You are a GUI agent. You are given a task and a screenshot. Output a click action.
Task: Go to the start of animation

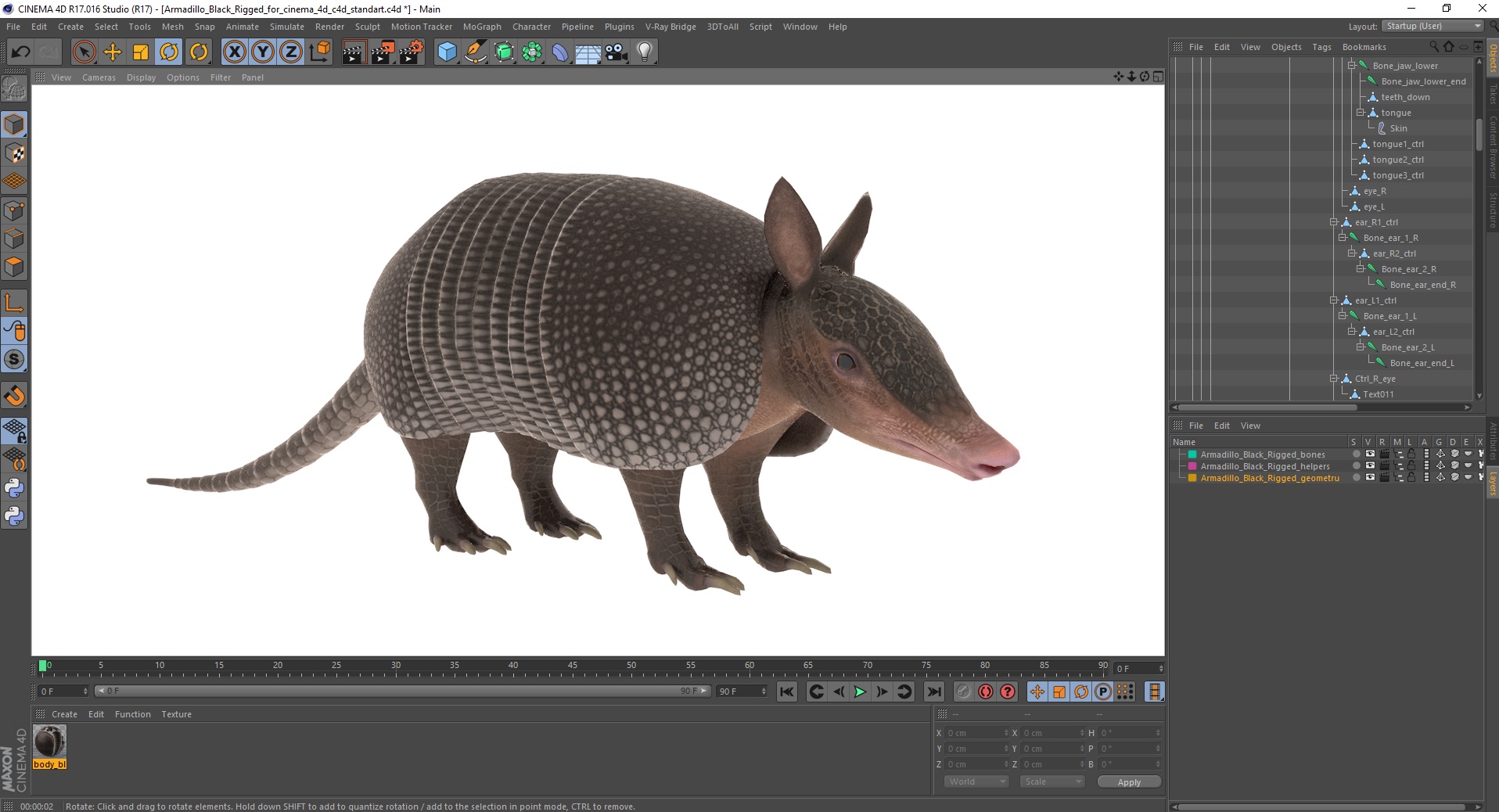click(x=787, y=692)
